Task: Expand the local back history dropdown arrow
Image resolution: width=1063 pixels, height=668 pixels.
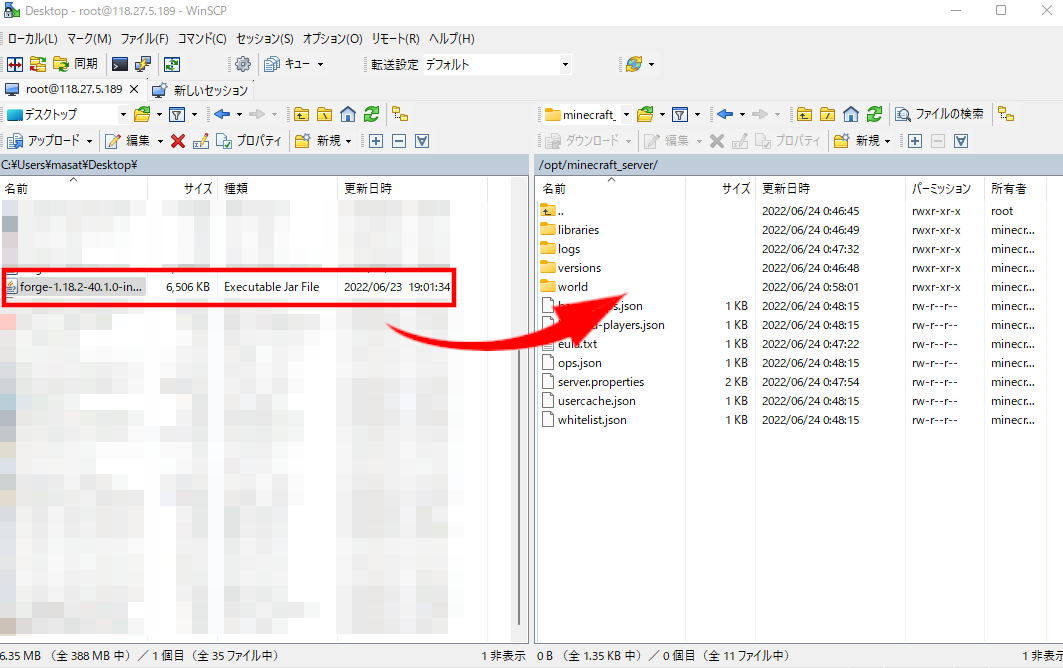Action: pyautogui.click(x=239, y=115)
